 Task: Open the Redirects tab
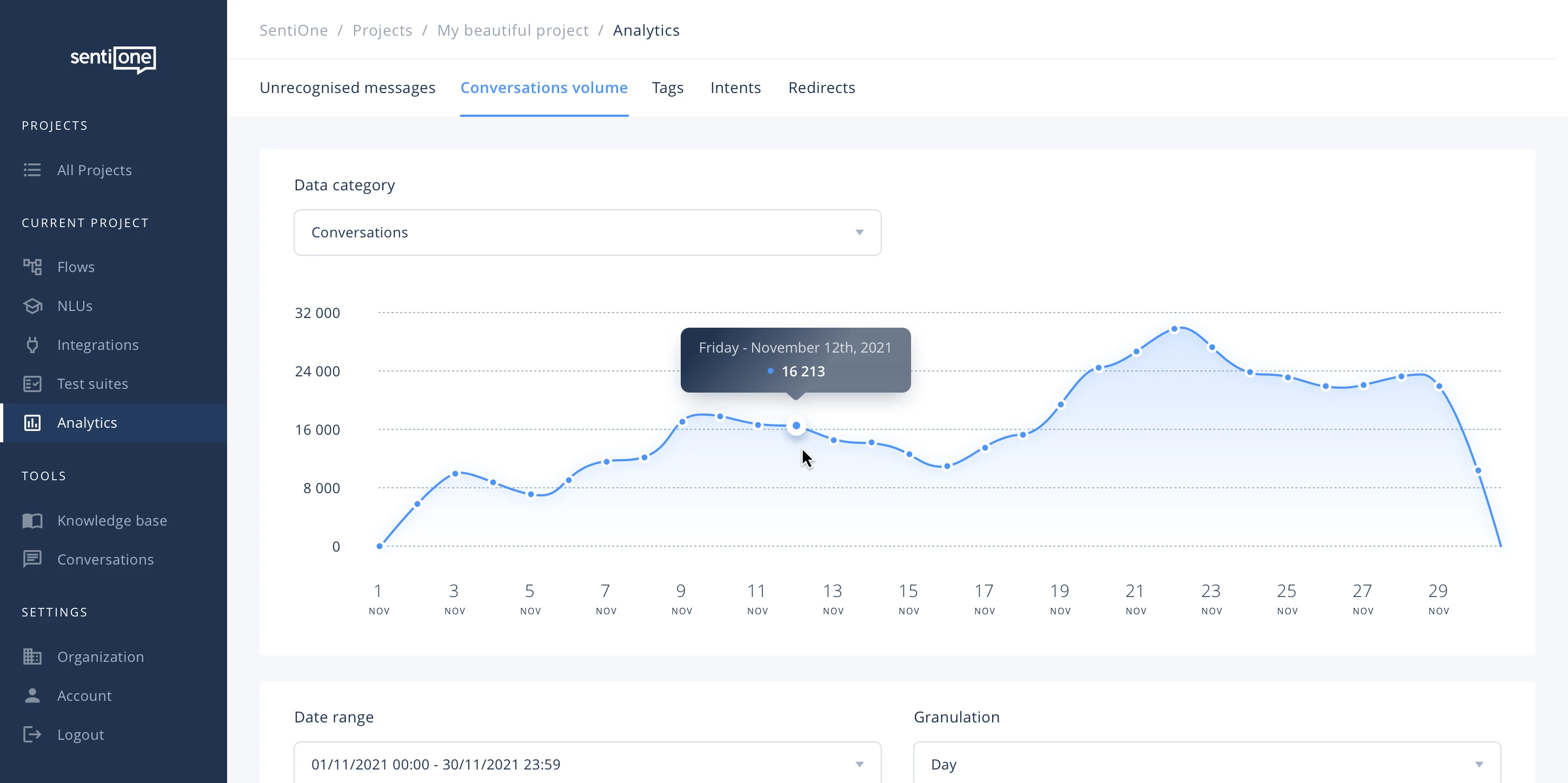coord(821,88)
